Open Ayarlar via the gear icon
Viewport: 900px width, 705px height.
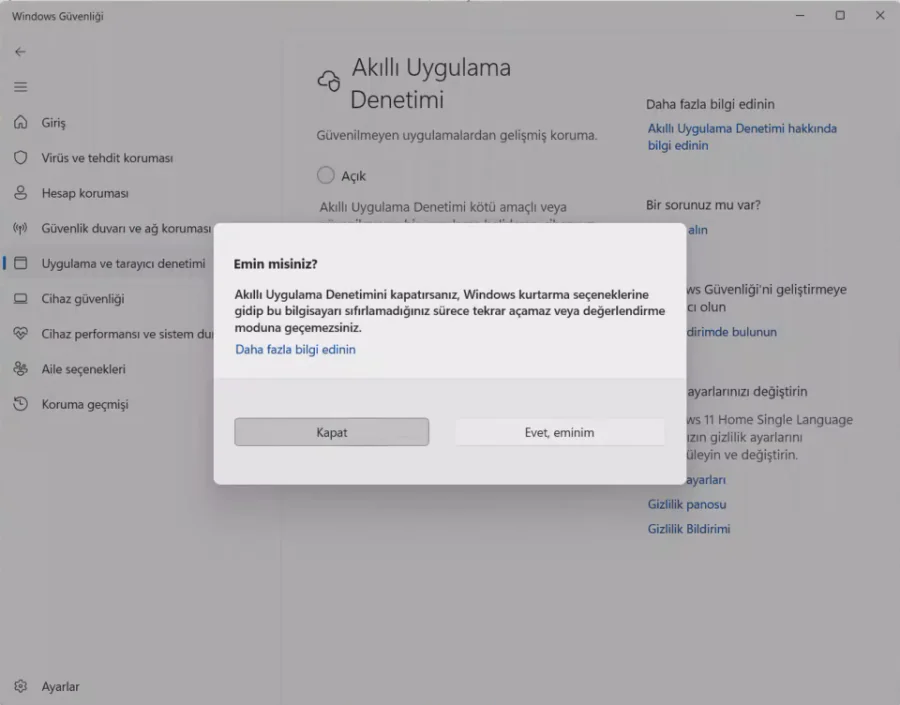pyautogui.click(x=22, y=686)
